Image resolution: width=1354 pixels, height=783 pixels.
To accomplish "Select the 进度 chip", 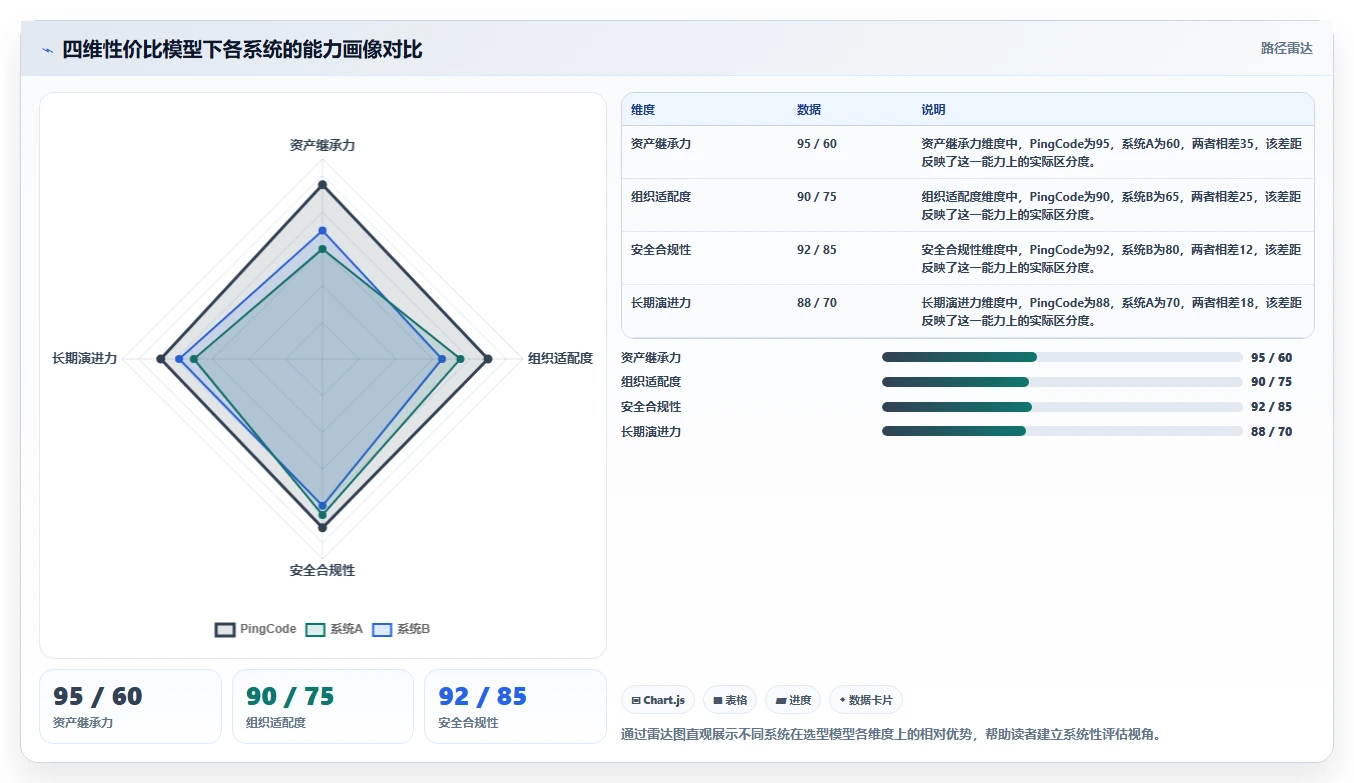I will pyautogui.click(x=794, y=700).
